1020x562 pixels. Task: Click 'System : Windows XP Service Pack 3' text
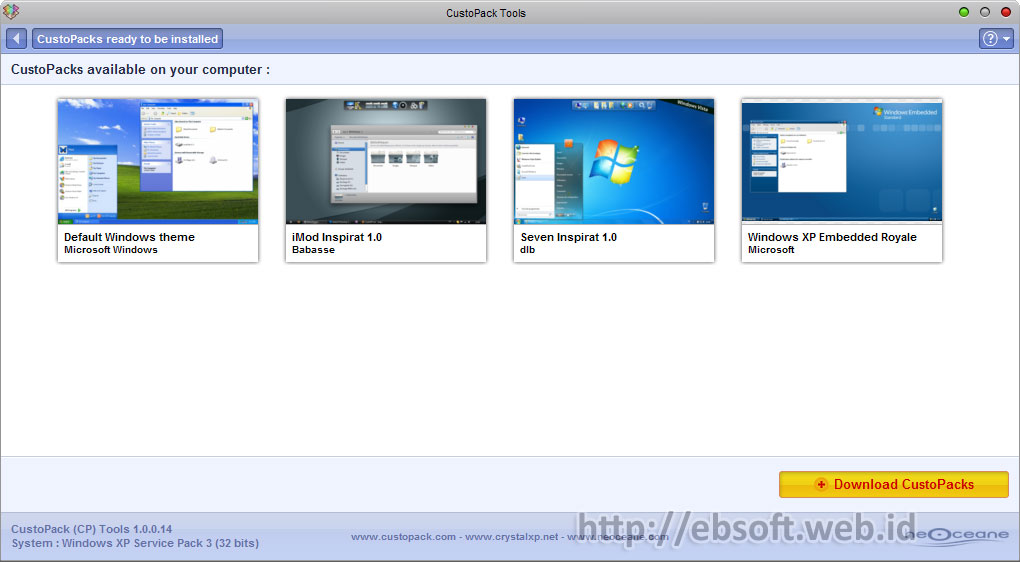[x=135, y=543]
